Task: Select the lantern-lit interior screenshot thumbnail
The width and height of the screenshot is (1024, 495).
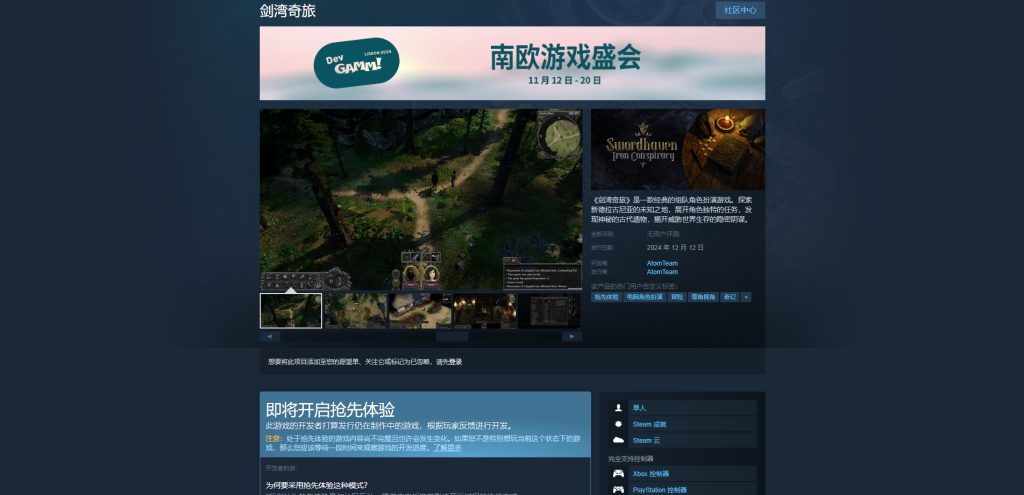Action: coord(485,310)
